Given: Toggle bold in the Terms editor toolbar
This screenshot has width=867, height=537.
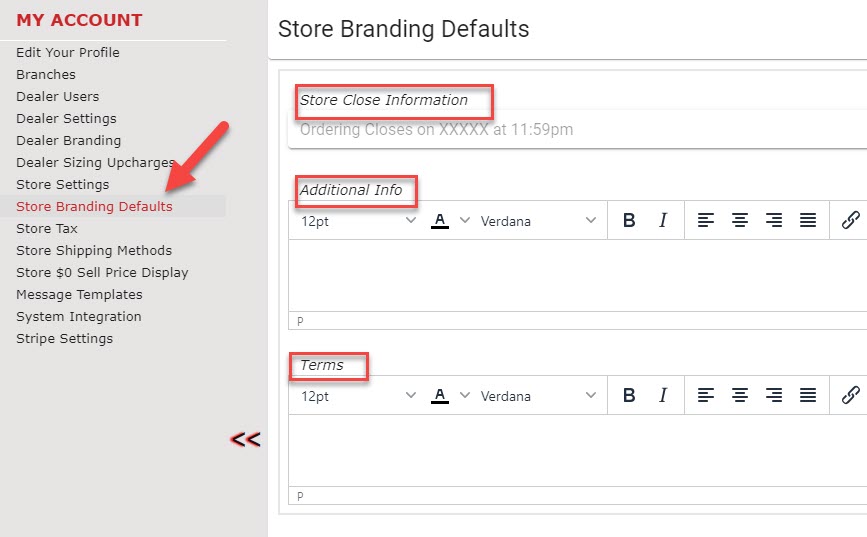Looking at the screenshot, I should [x=629, y=395].
